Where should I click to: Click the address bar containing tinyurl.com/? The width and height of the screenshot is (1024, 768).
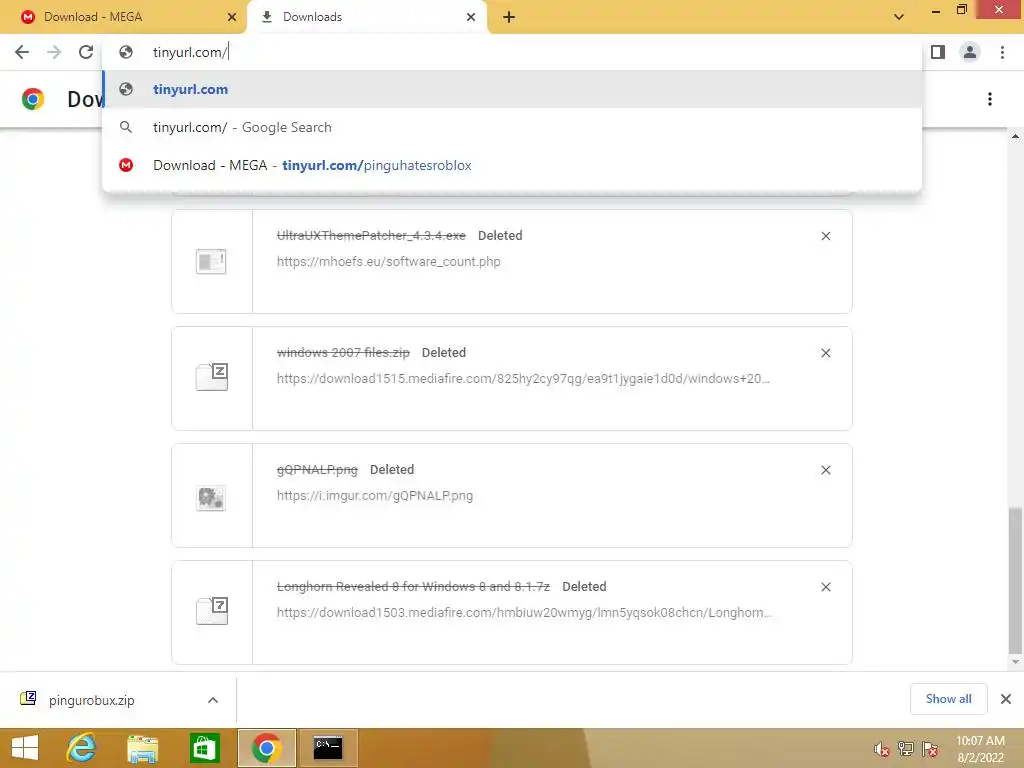[x=512, y=52]
